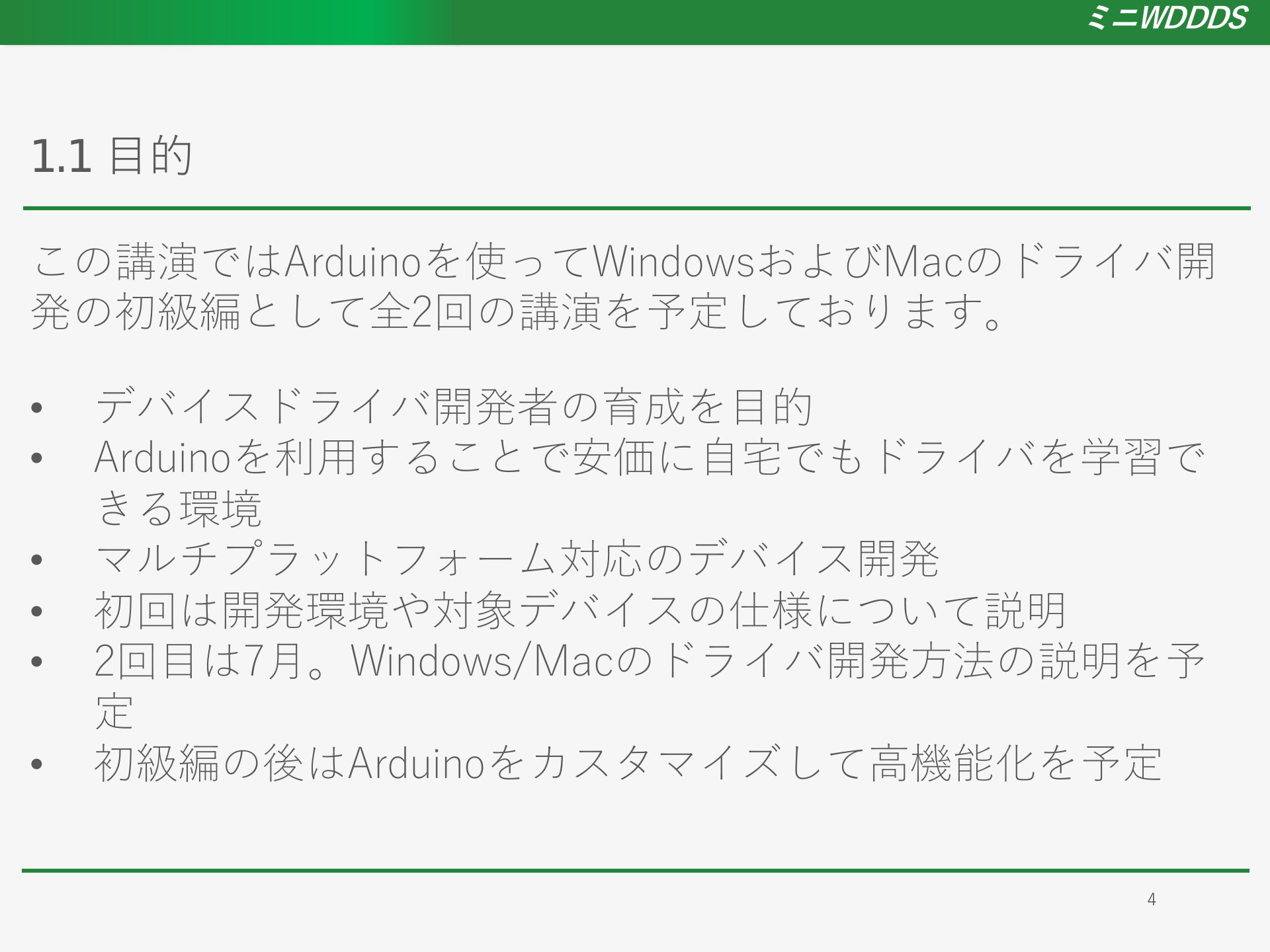Image resolution: width=1270 pixels, height=952 pixels.
Task: Click bullet marker before Arduinoを利用する line
Action: [37, 457]
